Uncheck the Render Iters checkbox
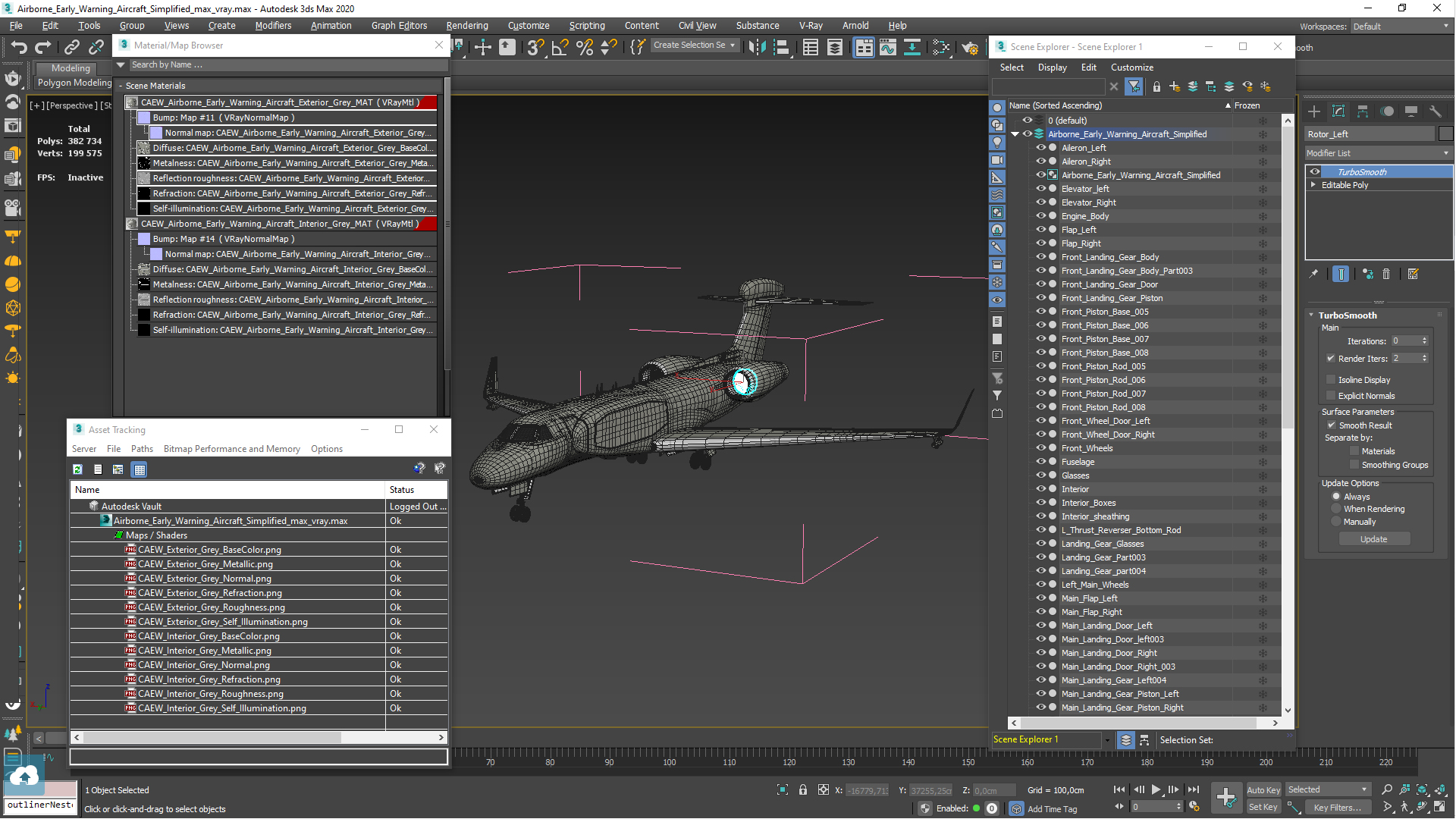Image resolution: width=1456 pixels, height=819 pixels. pos(1331,359)
